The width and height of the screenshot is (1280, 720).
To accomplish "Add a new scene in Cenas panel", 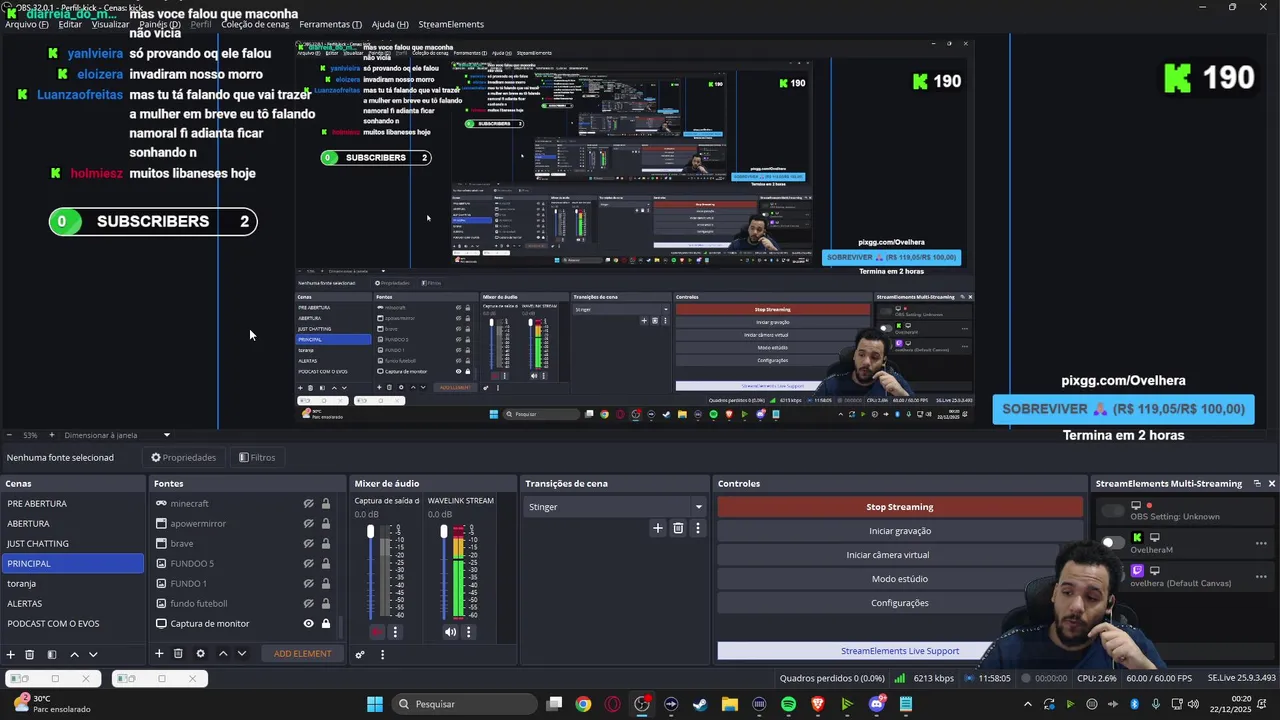I will tap(11, 654).
